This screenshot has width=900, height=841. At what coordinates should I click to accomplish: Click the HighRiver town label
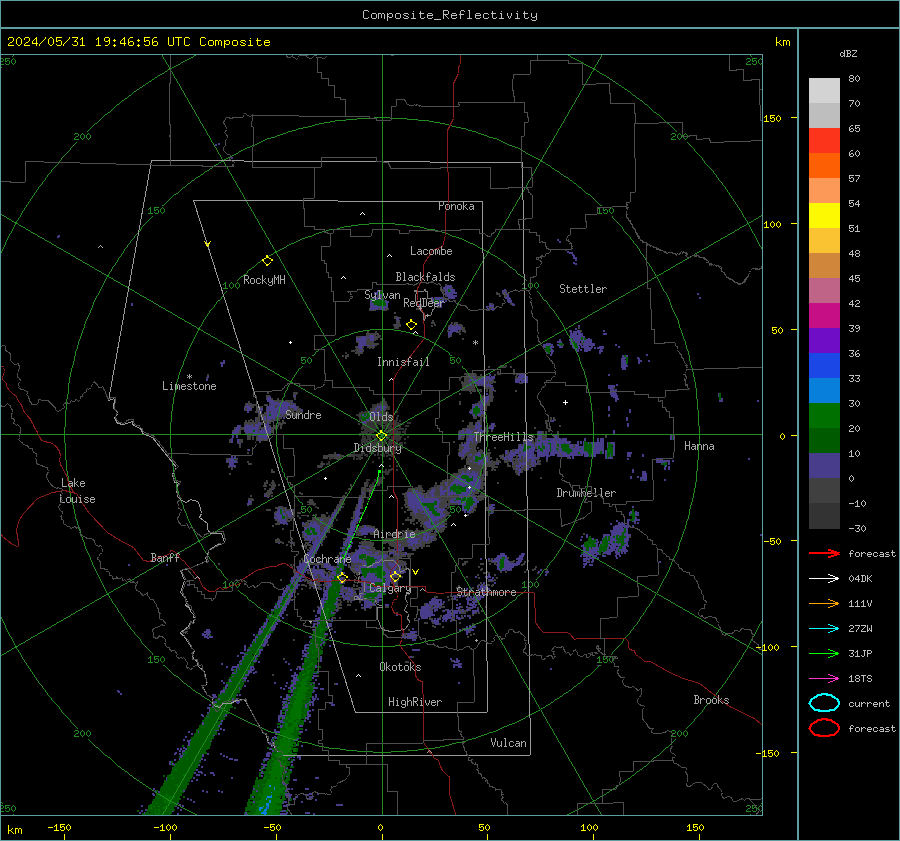(x=415, y=702)
